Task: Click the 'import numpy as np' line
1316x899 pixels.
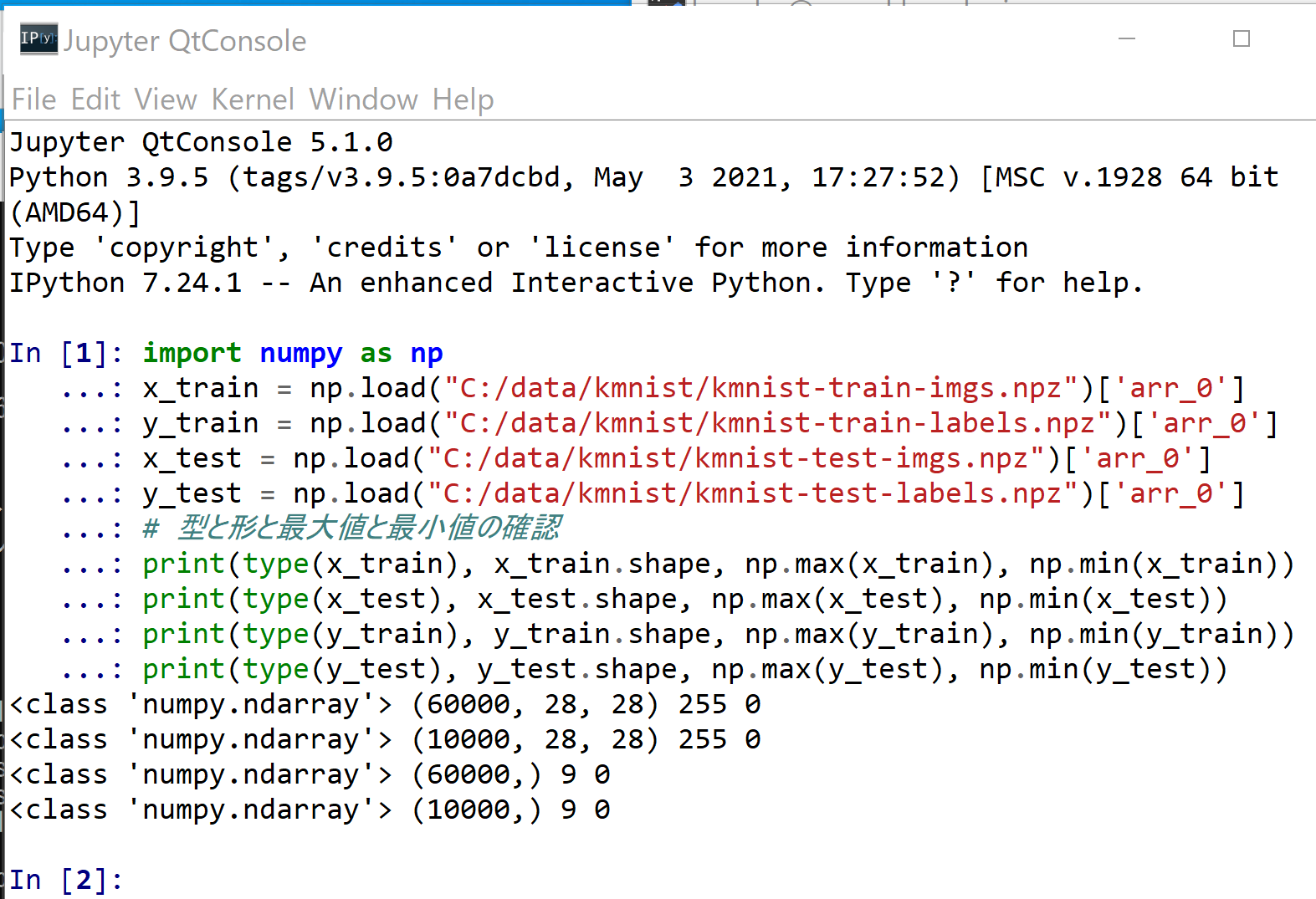Action: [x=293, y=353]
